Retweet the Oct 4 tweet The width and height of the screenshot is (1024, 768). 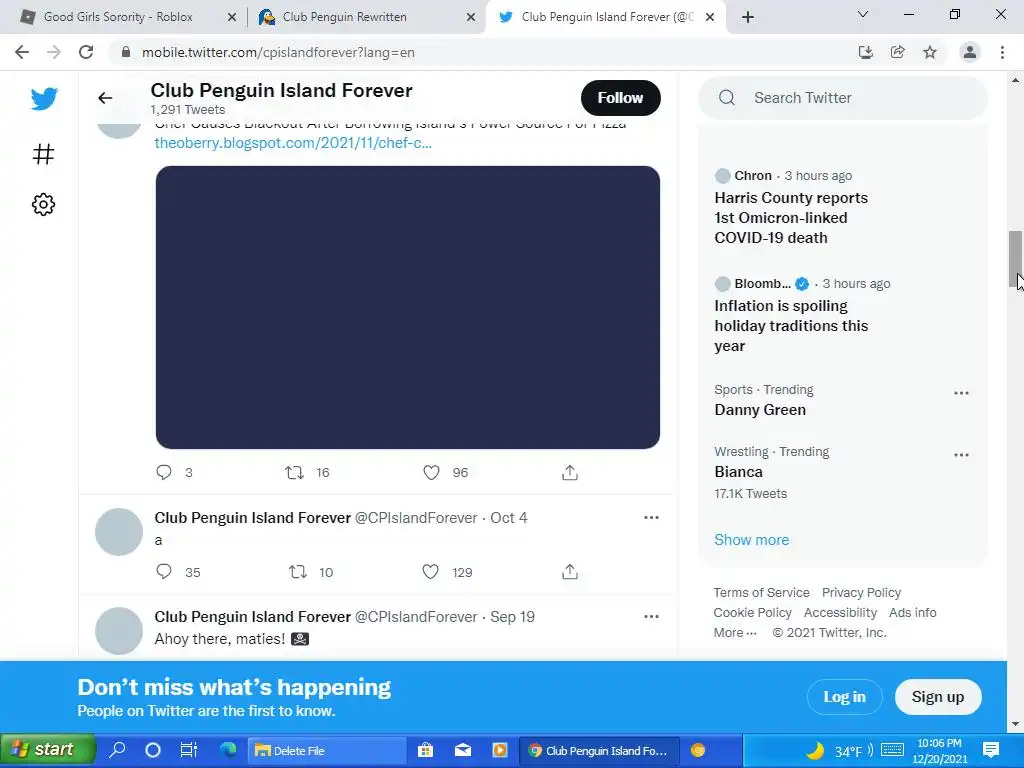pyautogui.click(x=298, y=572)
